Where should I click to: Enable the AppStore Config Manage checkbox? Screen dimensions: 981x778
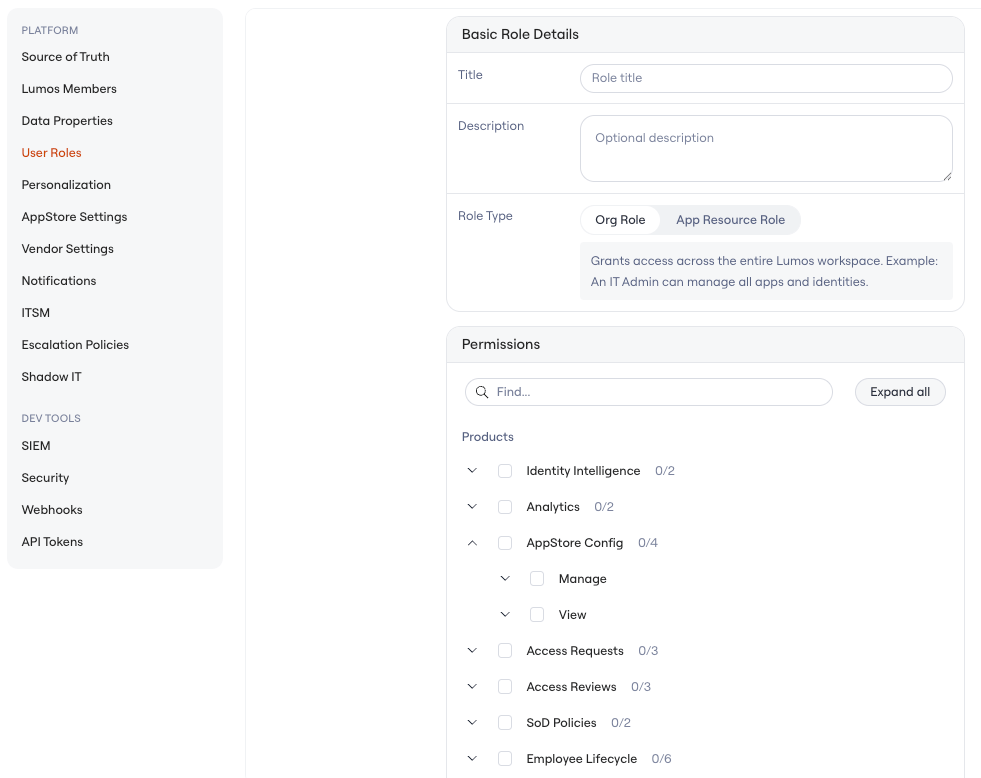click(x=537, y=578)
